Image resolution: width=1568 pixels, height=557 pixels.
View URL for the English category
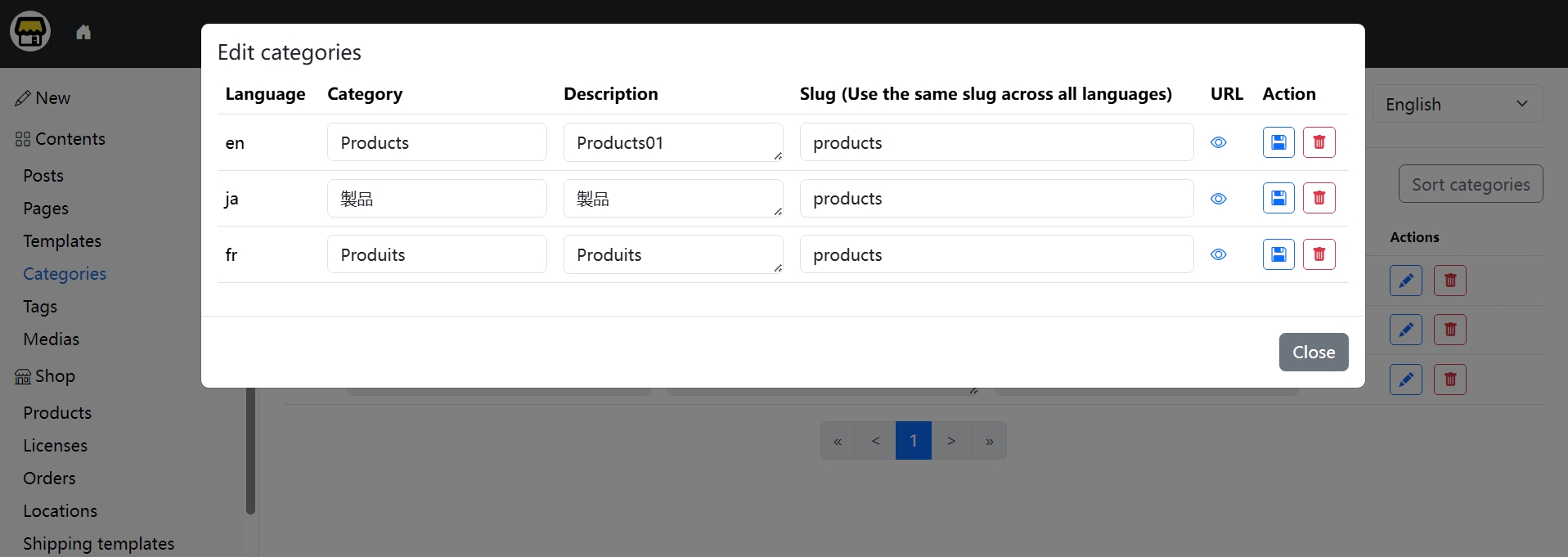click(x=1218, y=142)
